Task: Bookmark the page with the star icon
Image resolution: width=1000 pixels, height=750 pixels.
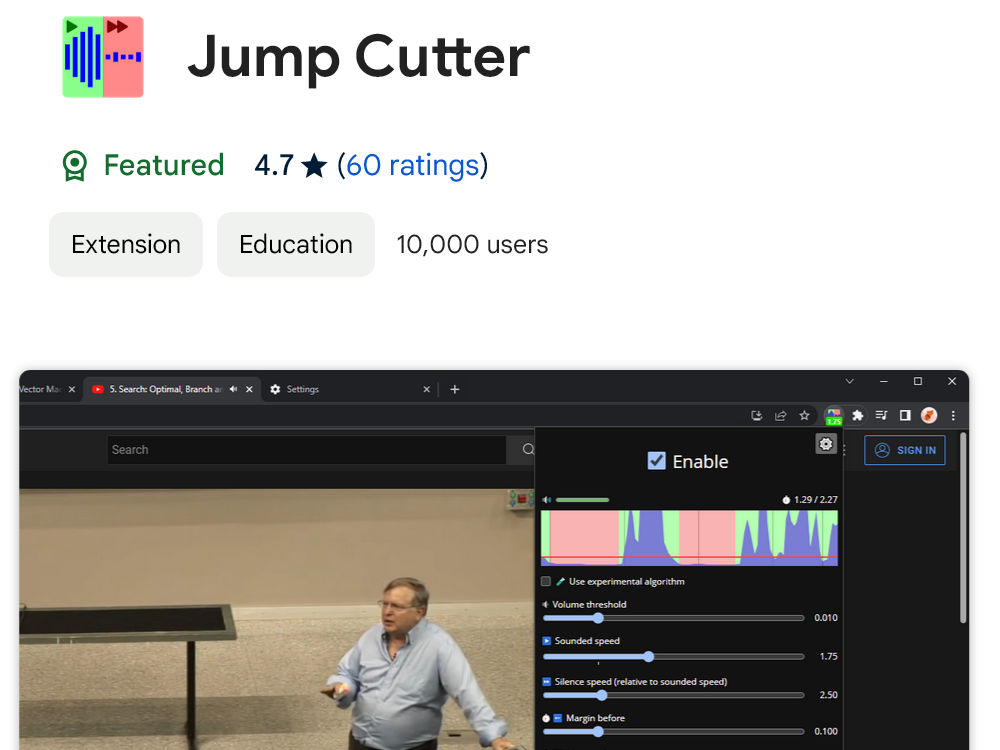Action: [x=804, y=415]
